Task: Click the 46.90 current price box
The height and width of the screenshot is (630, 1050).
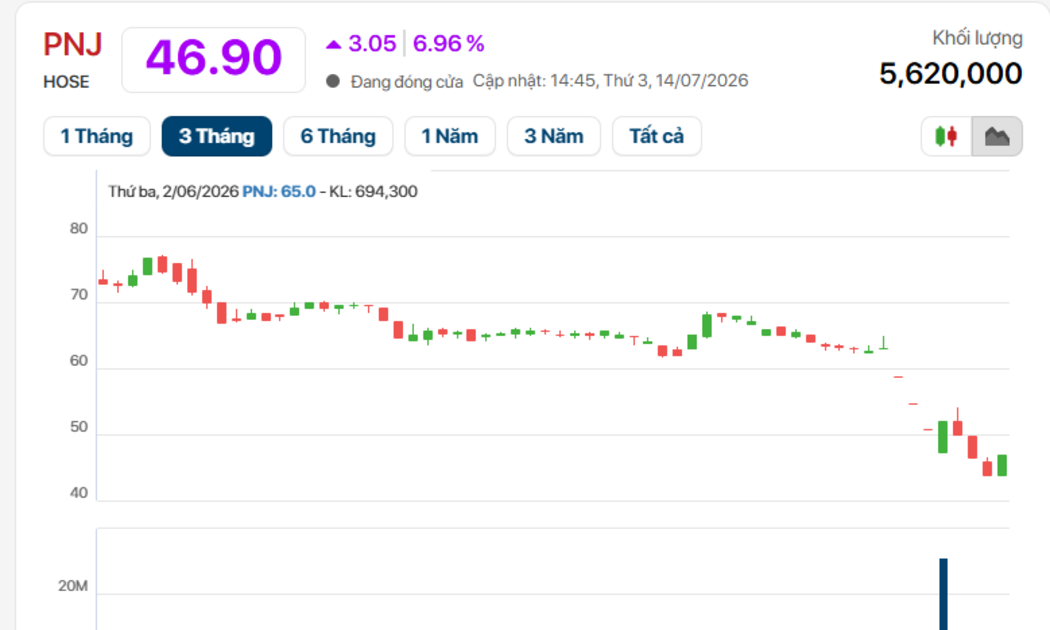Action: click(214, 60)
